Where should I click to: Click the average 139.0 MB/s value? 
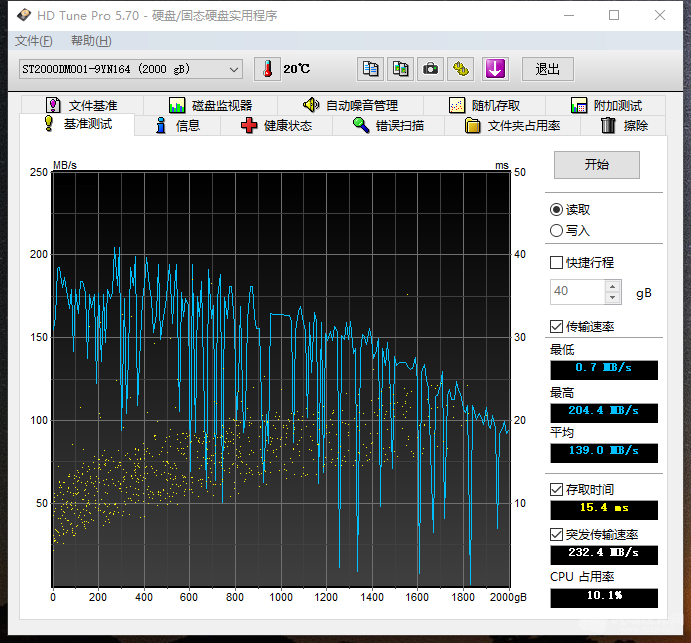pyautogui.click(x=604, y=453)
